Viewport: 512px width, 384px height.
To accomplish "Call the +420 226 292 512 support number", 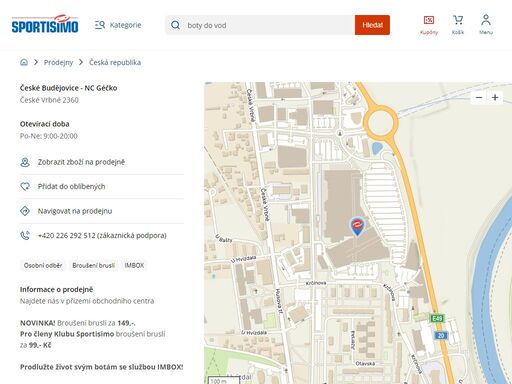I will click(102, 235).
